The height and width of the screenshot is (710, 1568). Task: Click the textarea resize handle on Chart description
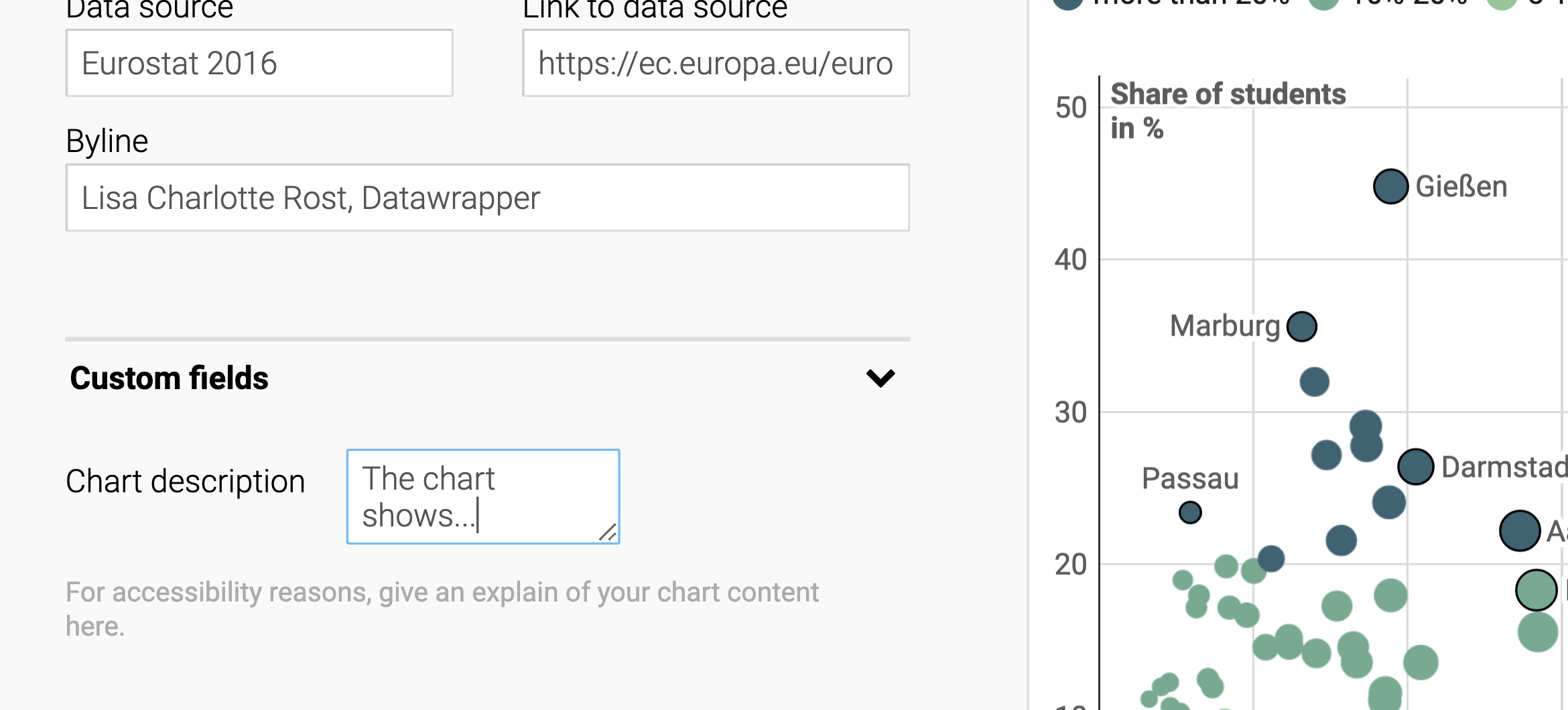click(608, 534)
